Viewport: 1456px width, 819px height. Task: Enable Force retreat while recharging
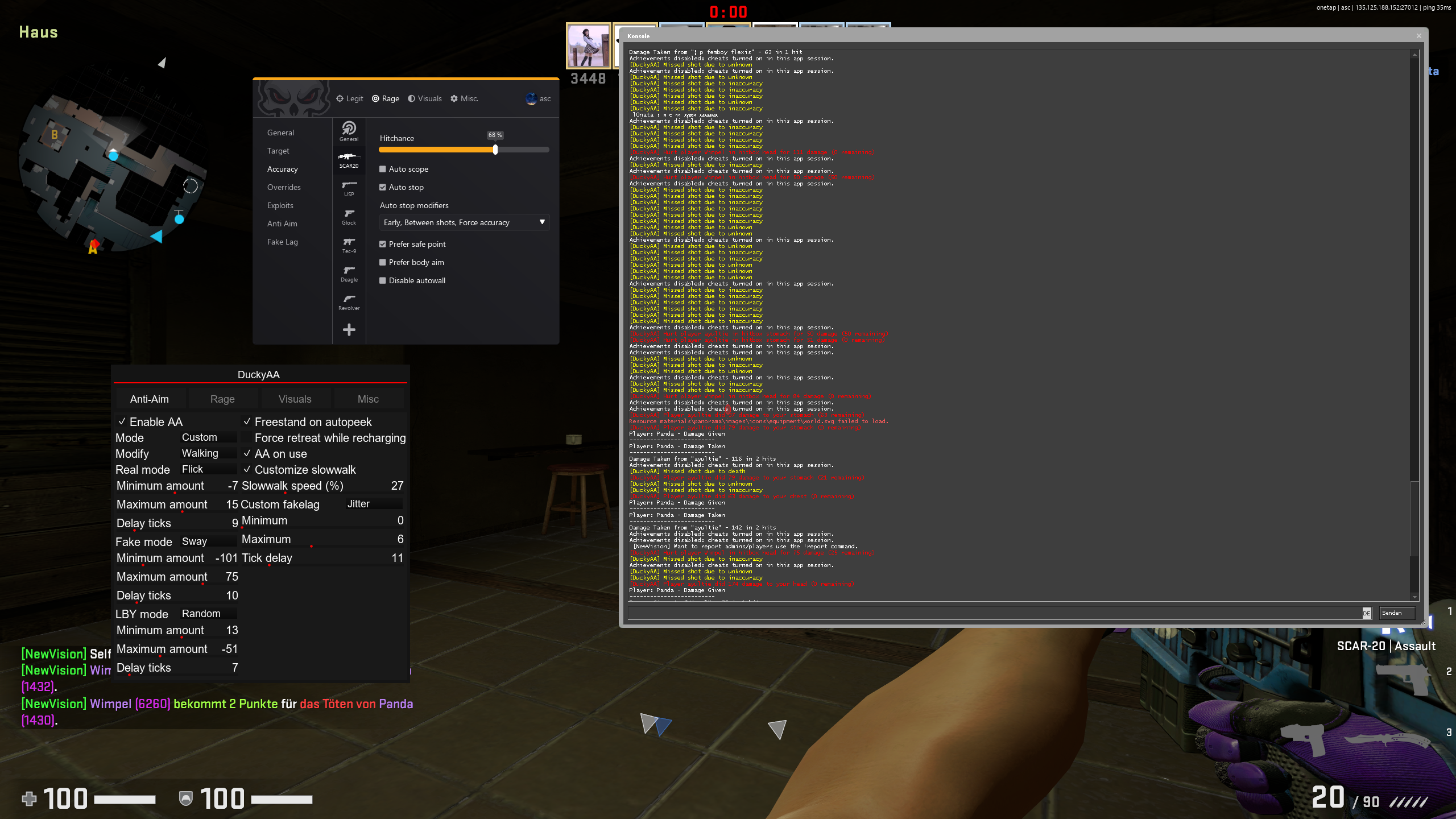point(247,437)
